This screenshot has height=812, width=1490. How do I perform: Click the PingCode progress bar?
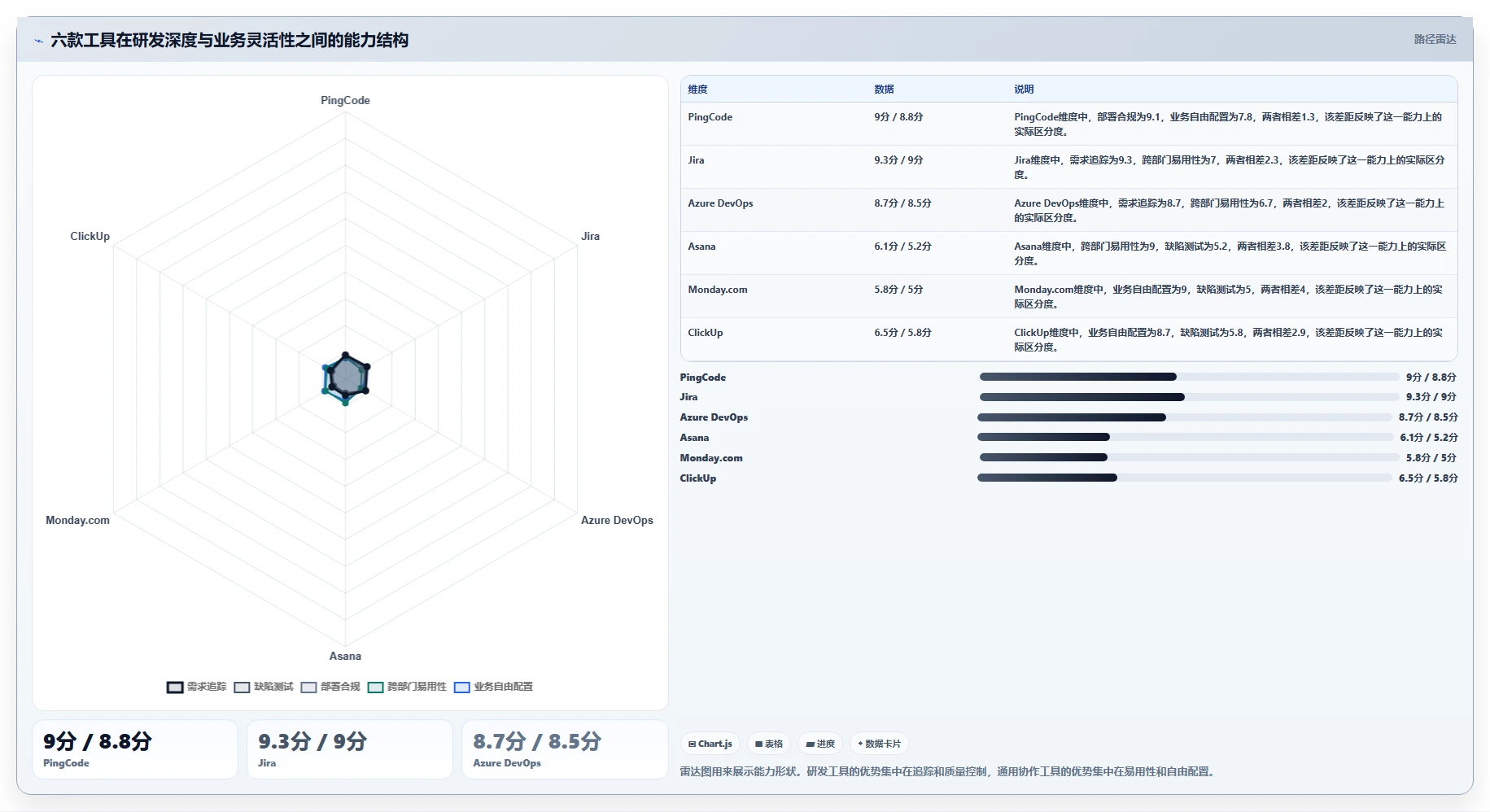[x=1189, y=377]
